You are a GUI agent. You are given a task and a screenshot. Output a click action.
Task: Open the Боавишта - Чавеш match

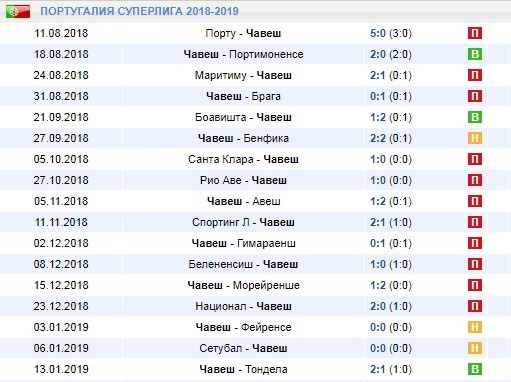(x=243, y=117)
